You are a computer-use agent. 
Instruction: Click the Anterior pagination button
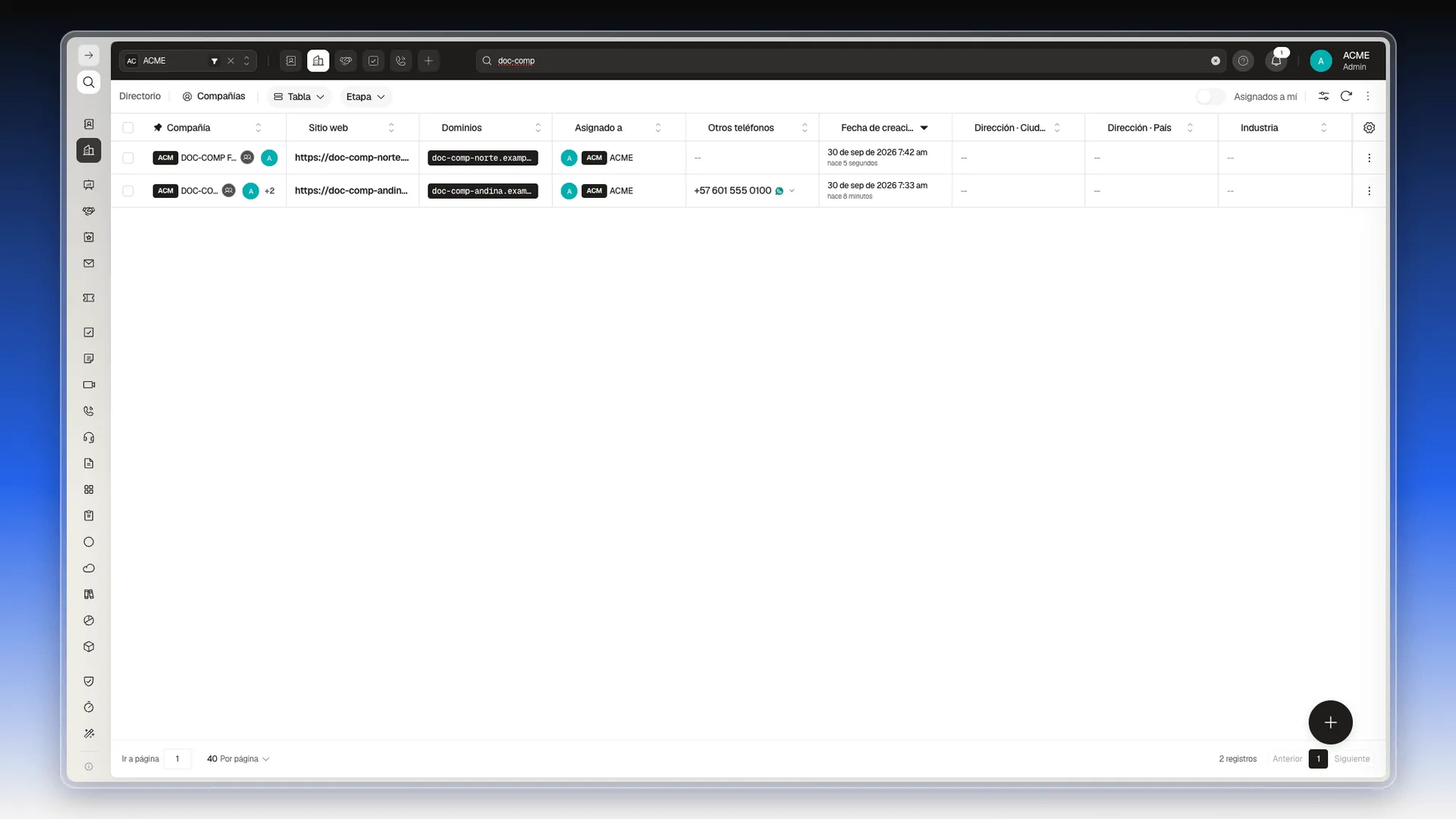click(1287, 758)
